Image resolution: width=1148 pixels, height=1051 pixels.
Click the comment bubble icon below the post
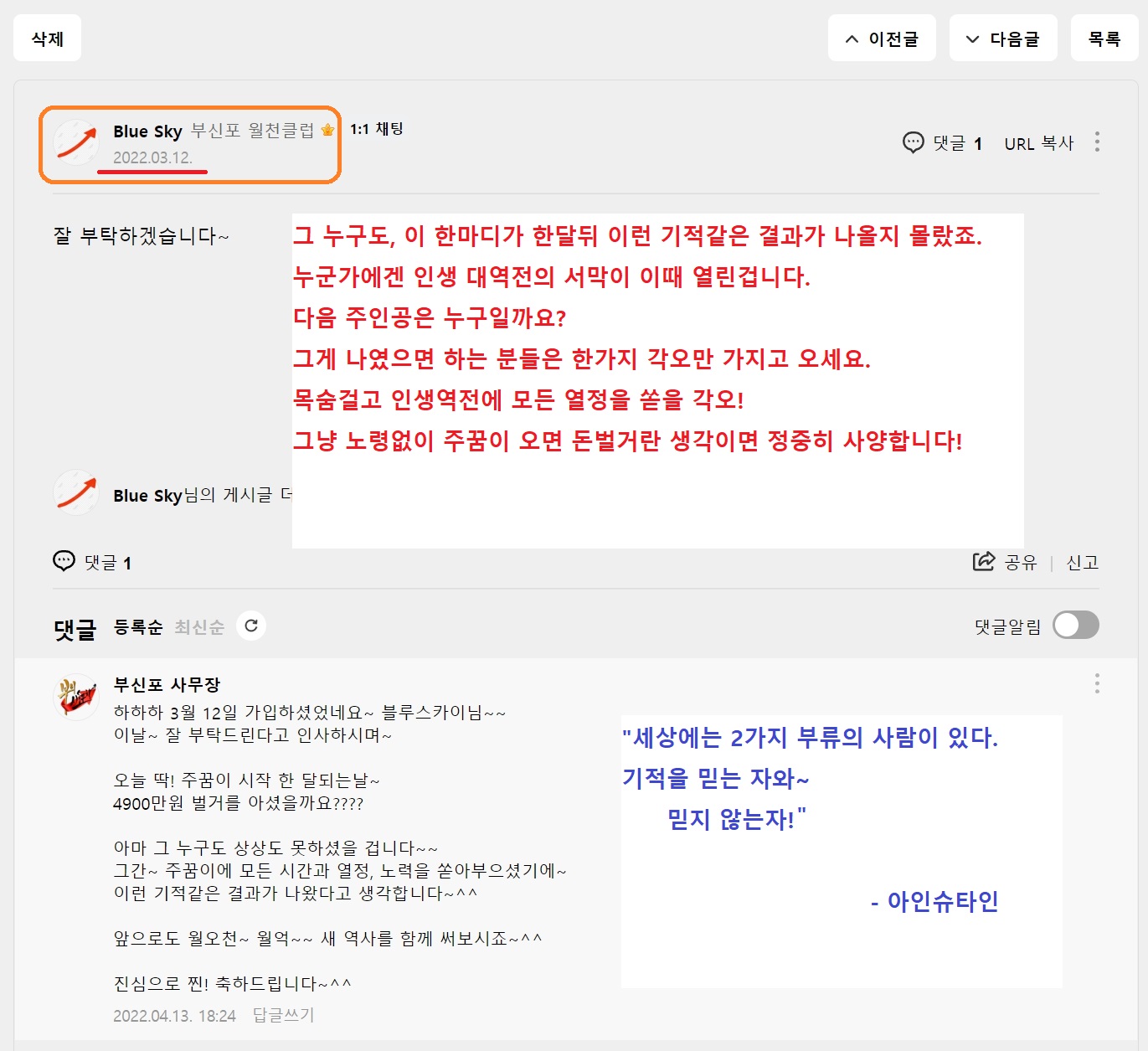[x=64, y=561]
